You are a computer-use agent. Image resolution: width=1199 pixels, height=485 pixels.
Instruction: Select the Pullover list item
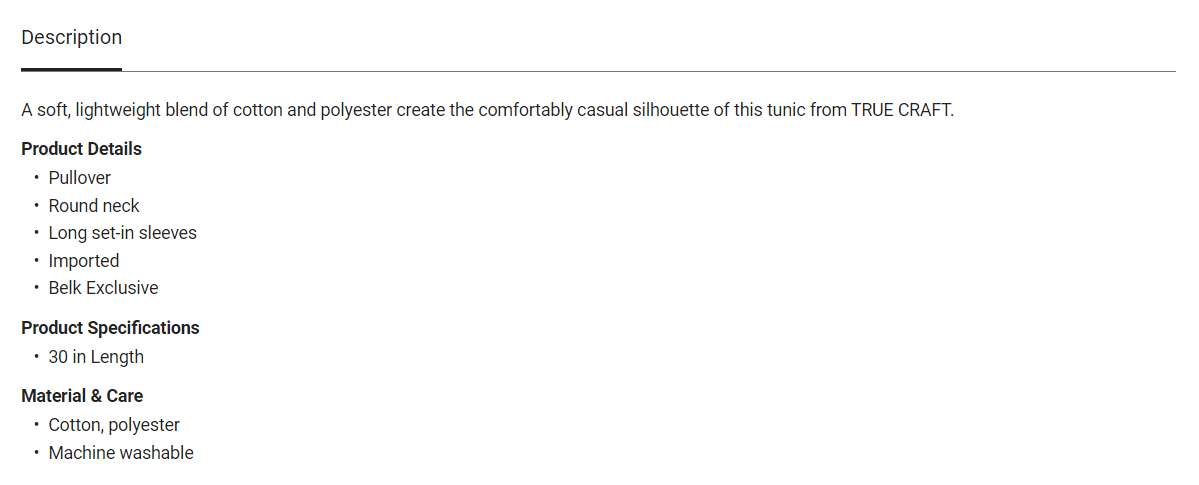click(79, 178)
